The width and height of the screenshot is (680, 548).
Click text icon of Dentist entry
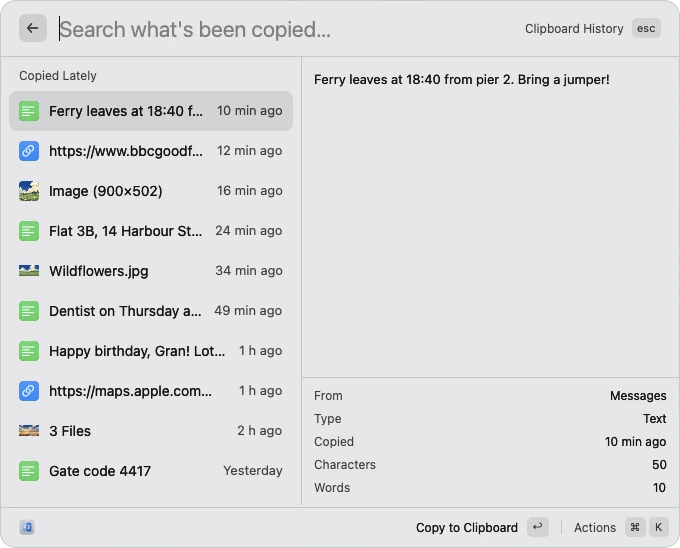(29, 311)
